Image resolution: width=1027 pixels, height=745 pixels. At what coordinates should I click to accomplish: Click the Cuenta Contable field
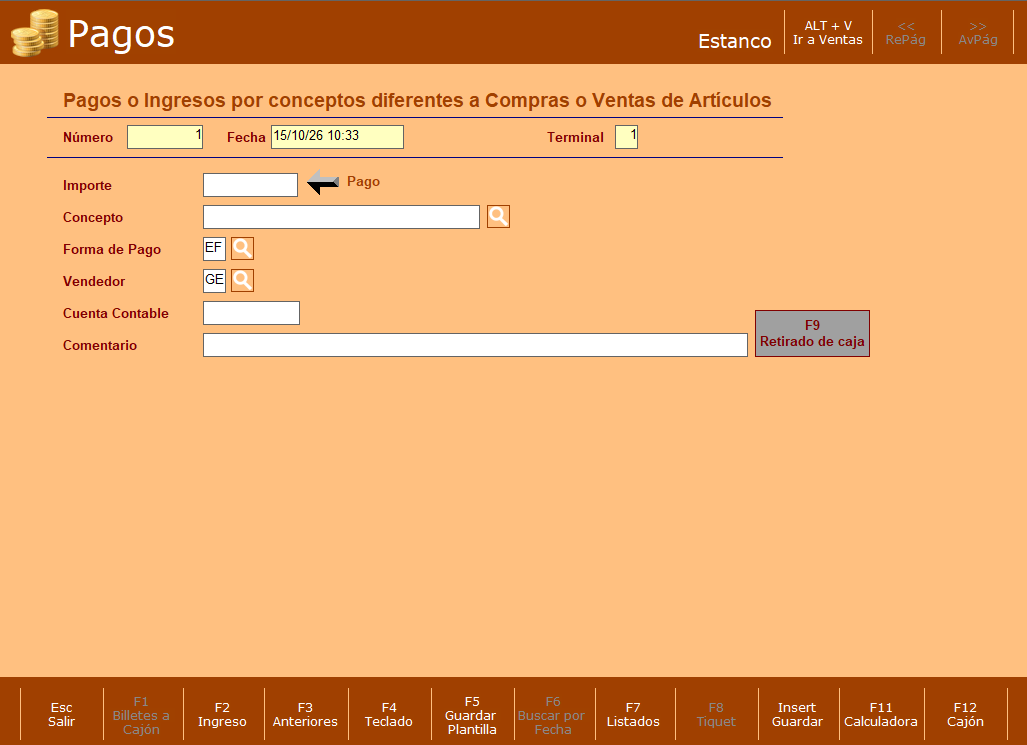[x=252, y=313]
